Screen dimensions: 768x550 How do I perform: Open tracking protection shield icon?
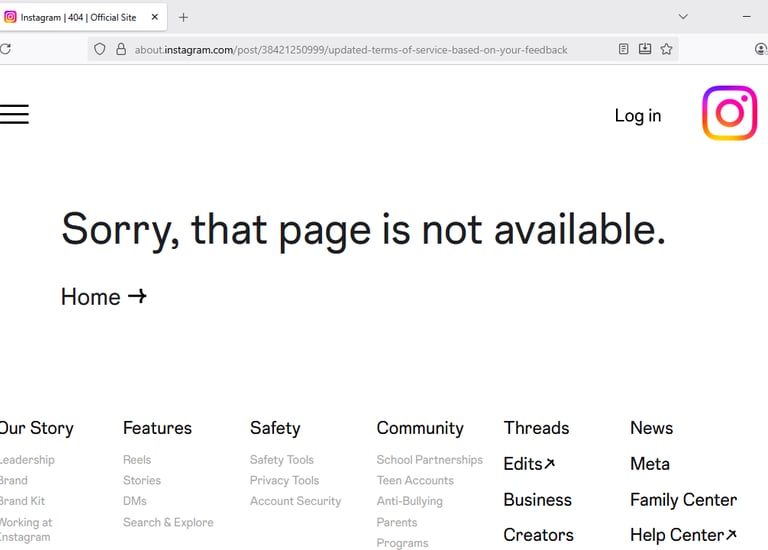99,49
